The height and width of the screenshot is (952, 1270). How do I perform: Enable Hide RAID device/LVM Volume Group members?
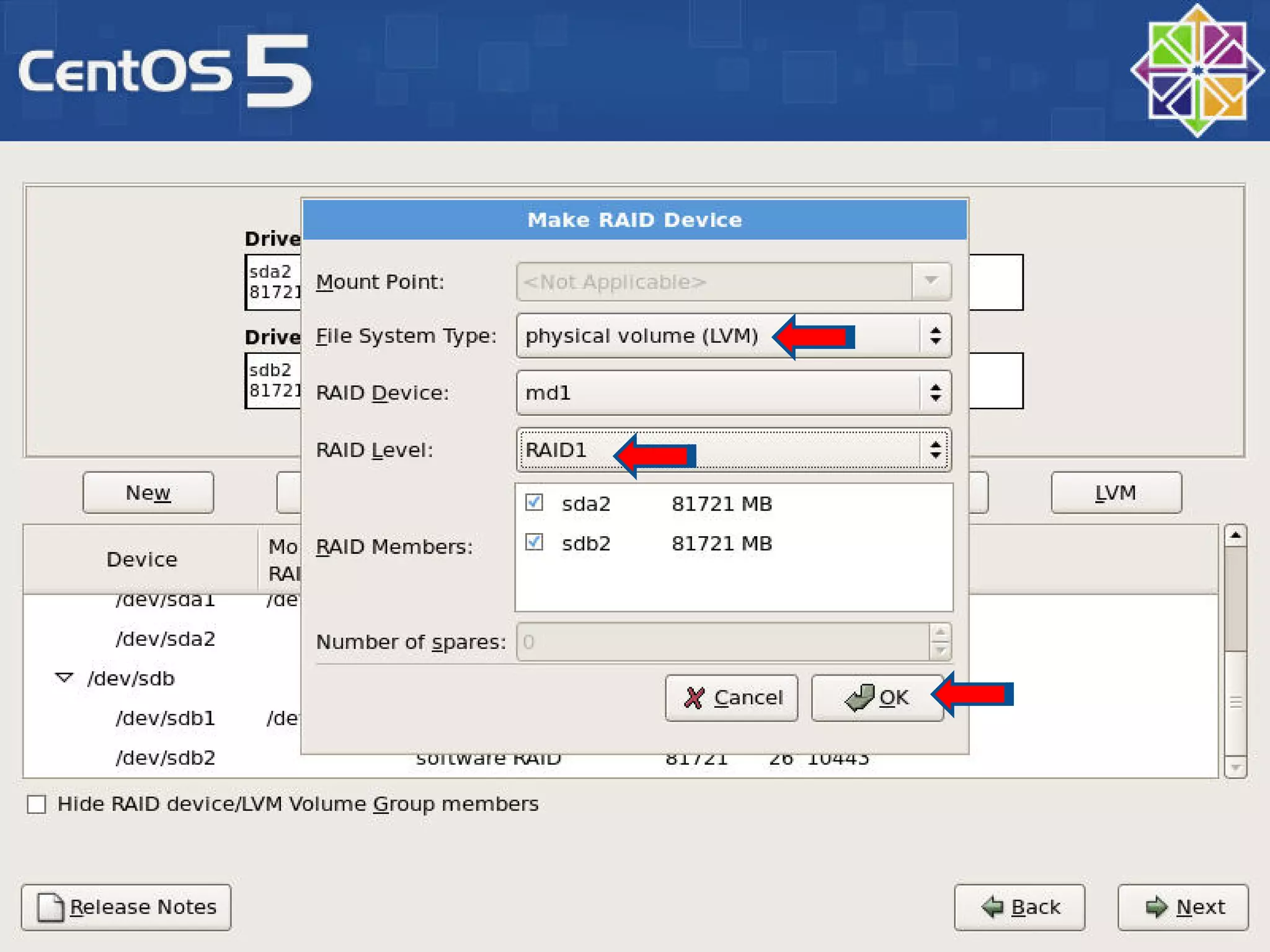tap(37, 804)
